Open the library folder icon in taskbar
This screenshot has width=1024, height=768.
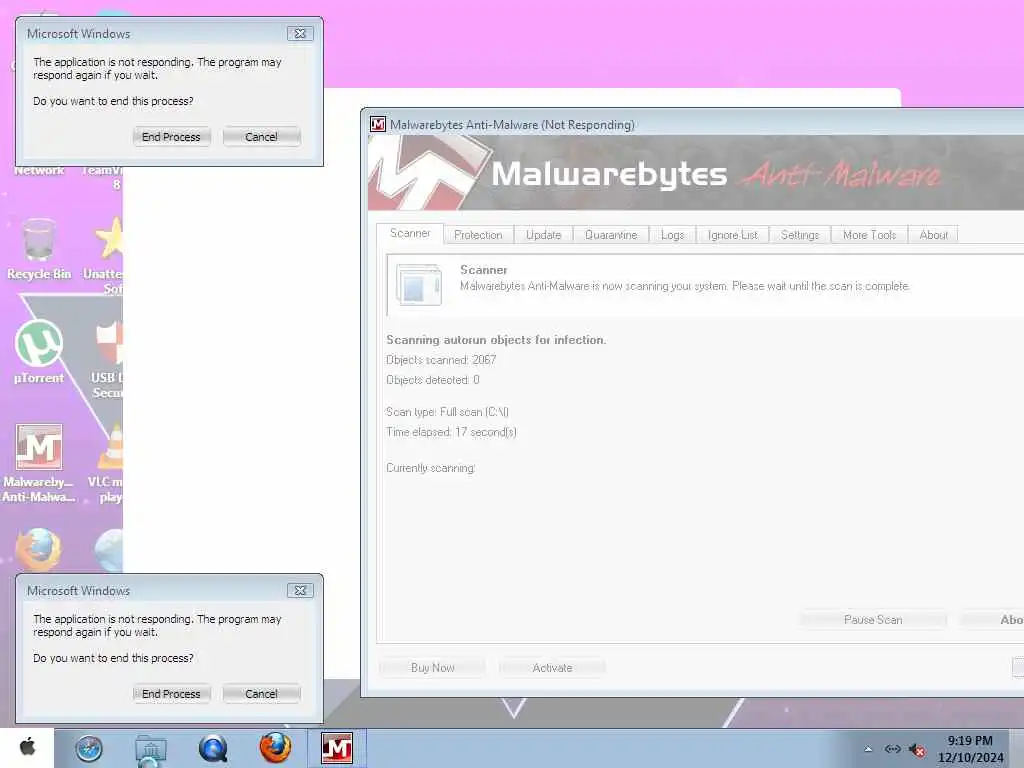151,748
